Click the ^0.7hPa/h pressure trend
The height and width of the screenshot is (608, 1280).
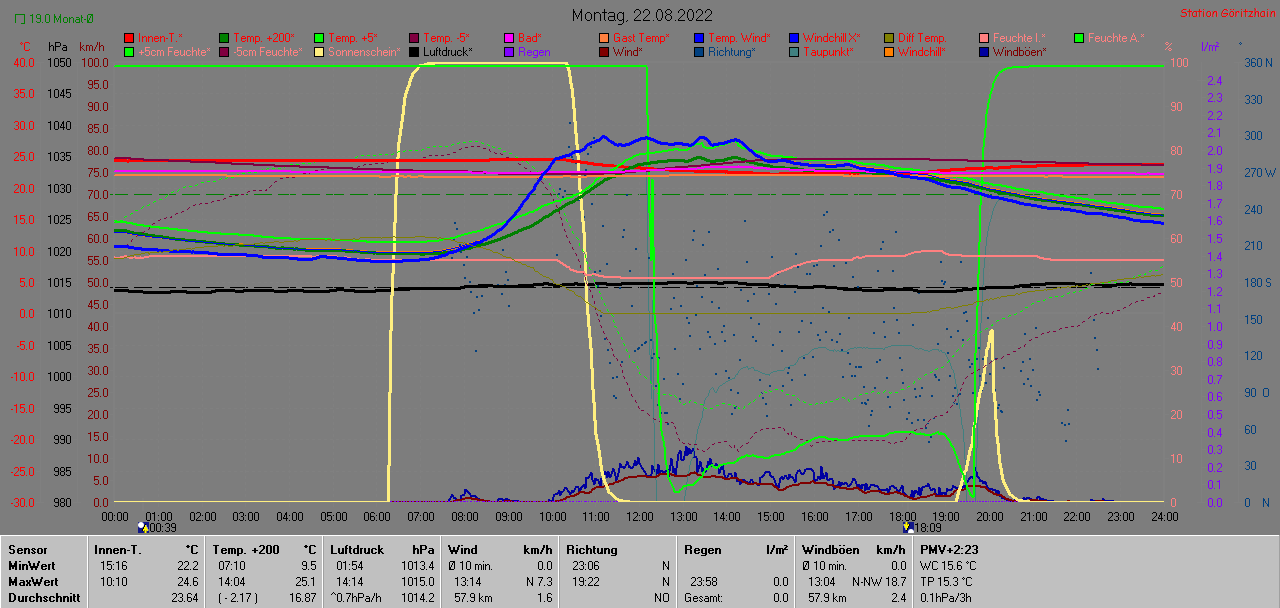pos(358,597)
